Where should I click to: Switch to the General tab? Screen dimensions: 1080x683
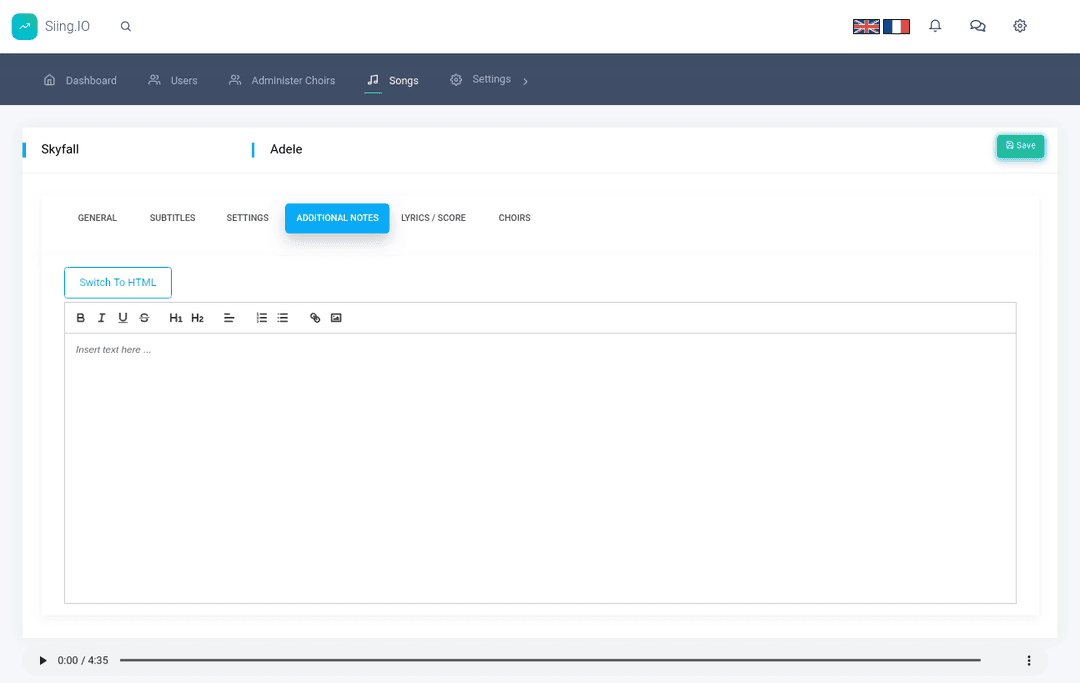pos(97,218)
